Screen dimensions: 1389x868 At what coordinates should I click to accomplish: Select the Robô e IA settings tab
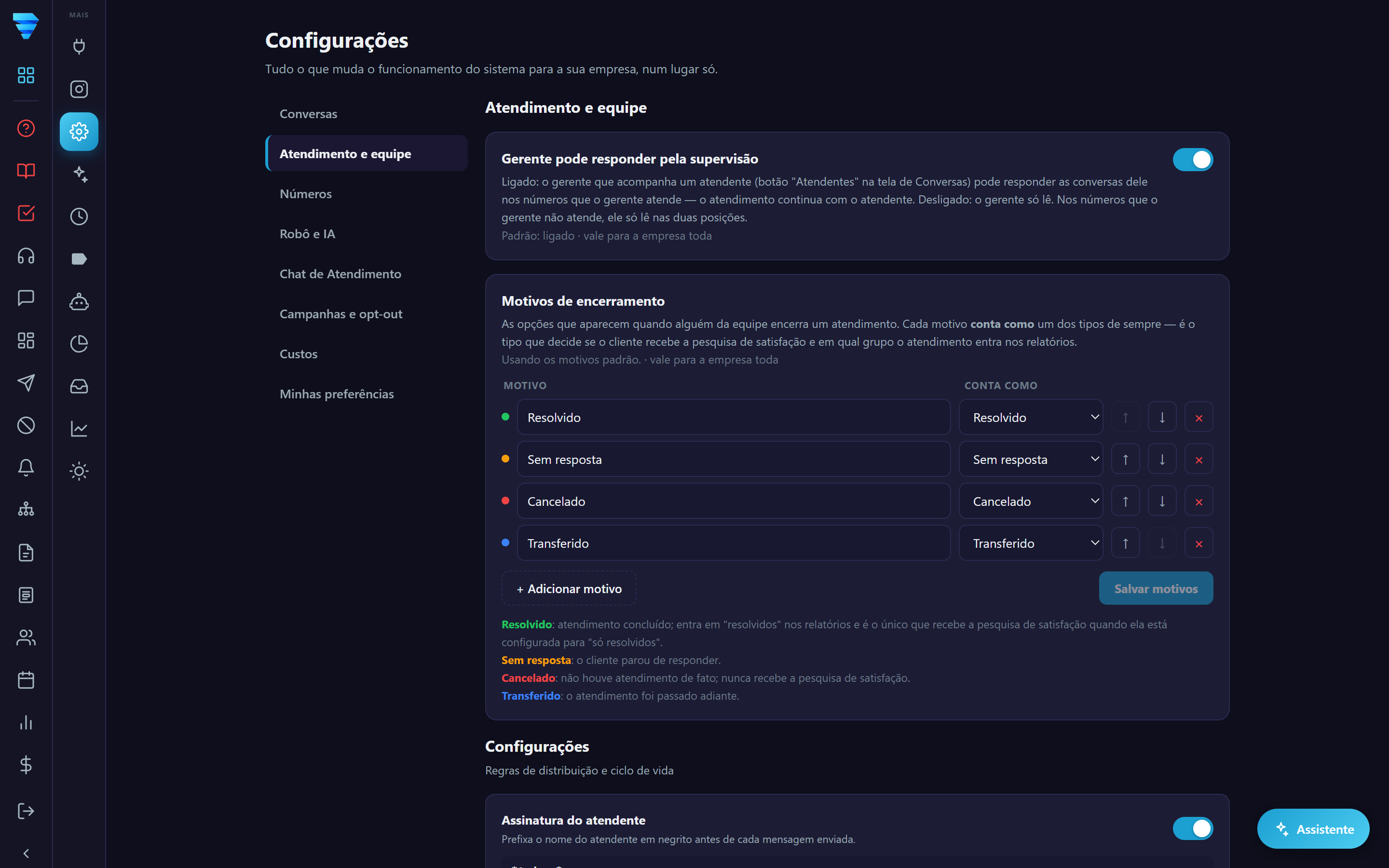tap(366, 234)
